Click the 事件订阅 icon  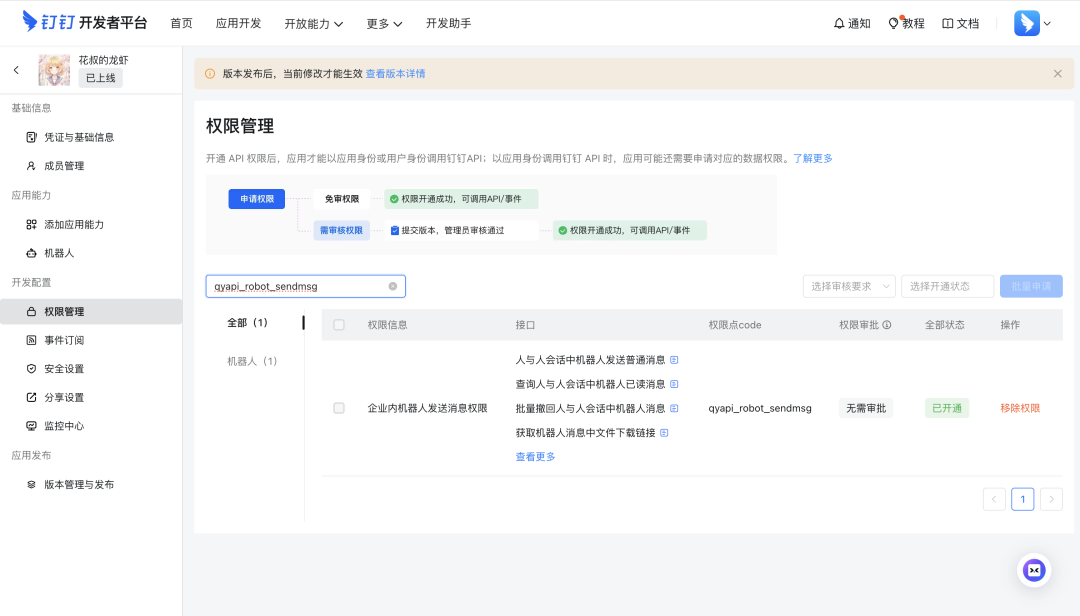pos(31,340)
